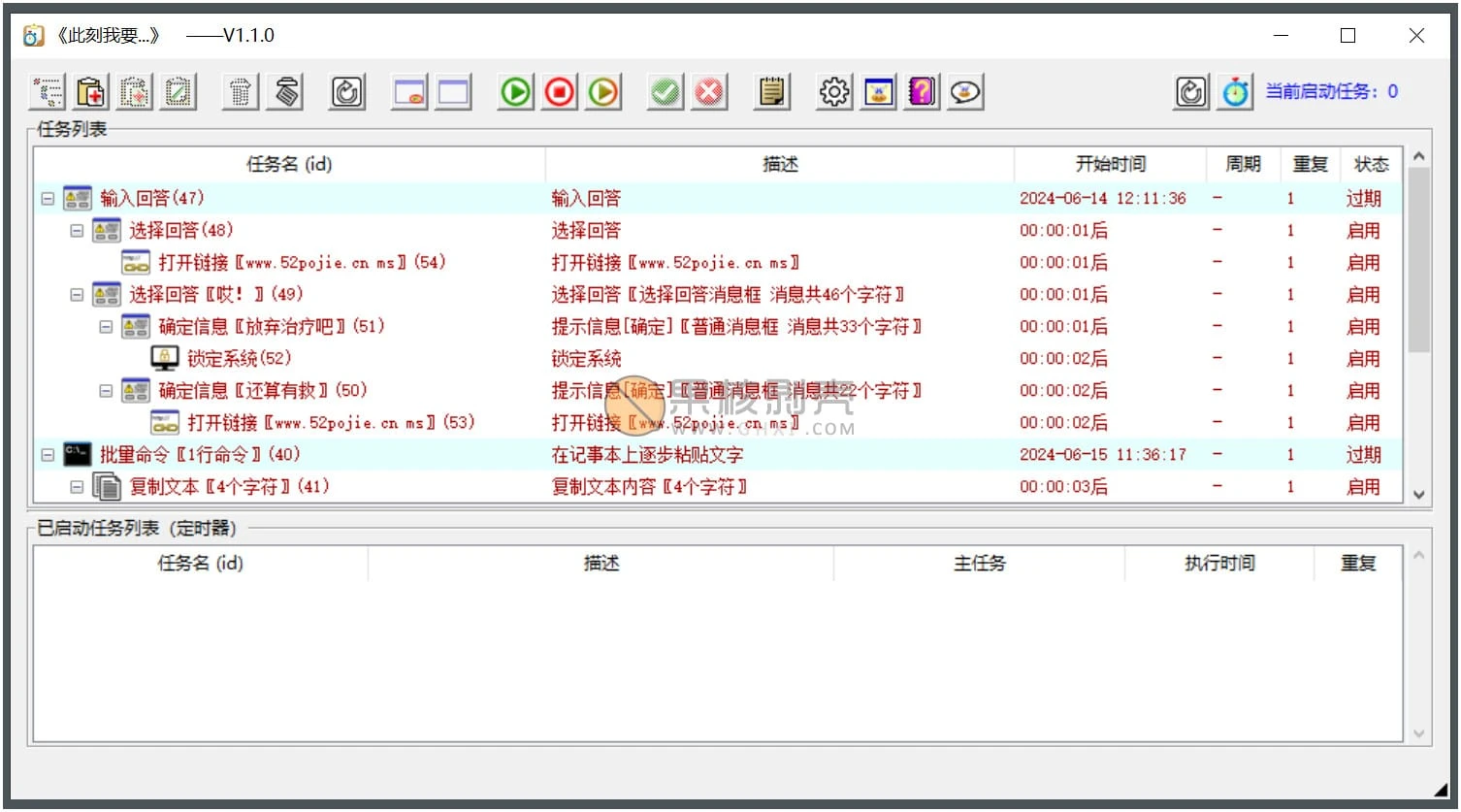Click the trash can delete icon
This screenshot has width=1461, height=812.
(242, 92)
